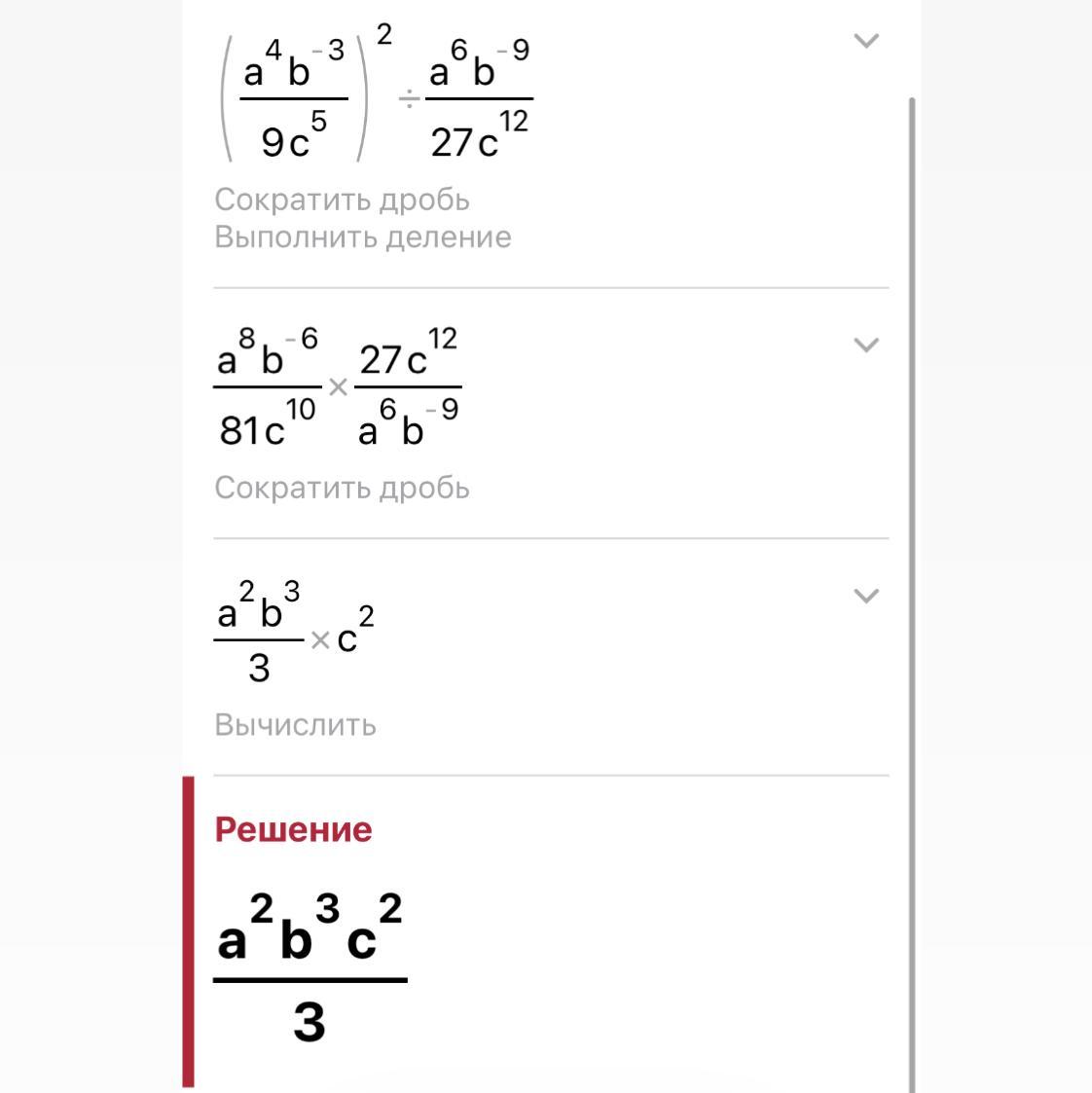Expand the step with 81c^10 denominator
Screen dimensions: 1092x1093
pyautogui.click(x=865, y=345)
